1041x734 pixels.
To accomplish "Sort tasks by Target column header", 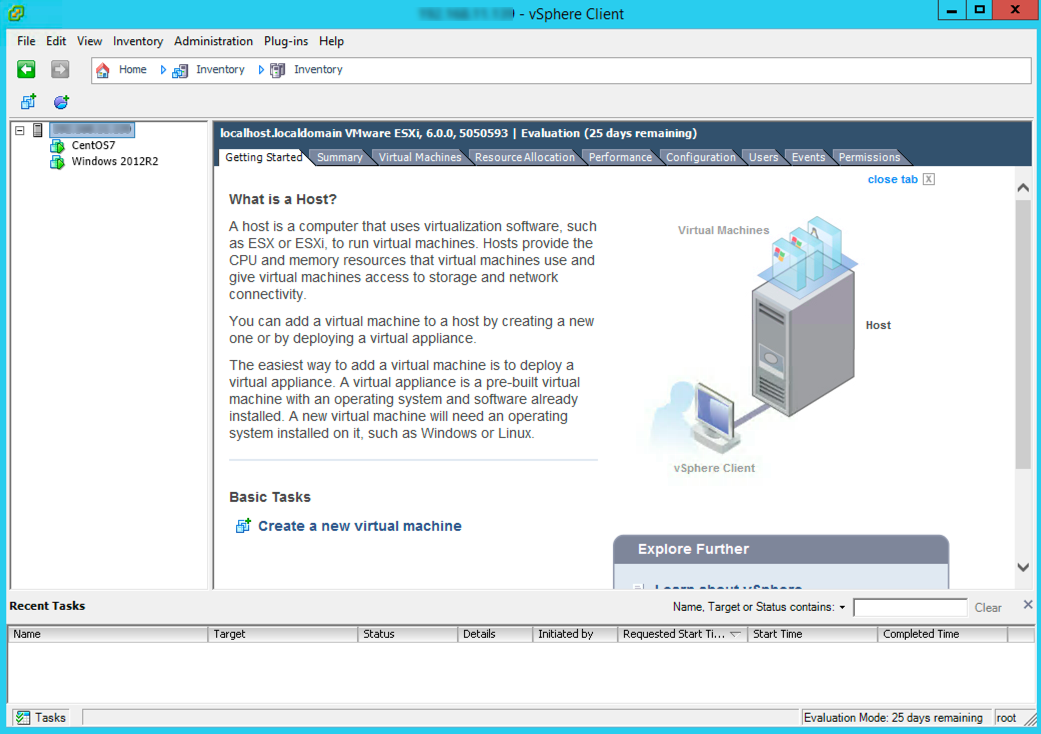I will point(283,634).
